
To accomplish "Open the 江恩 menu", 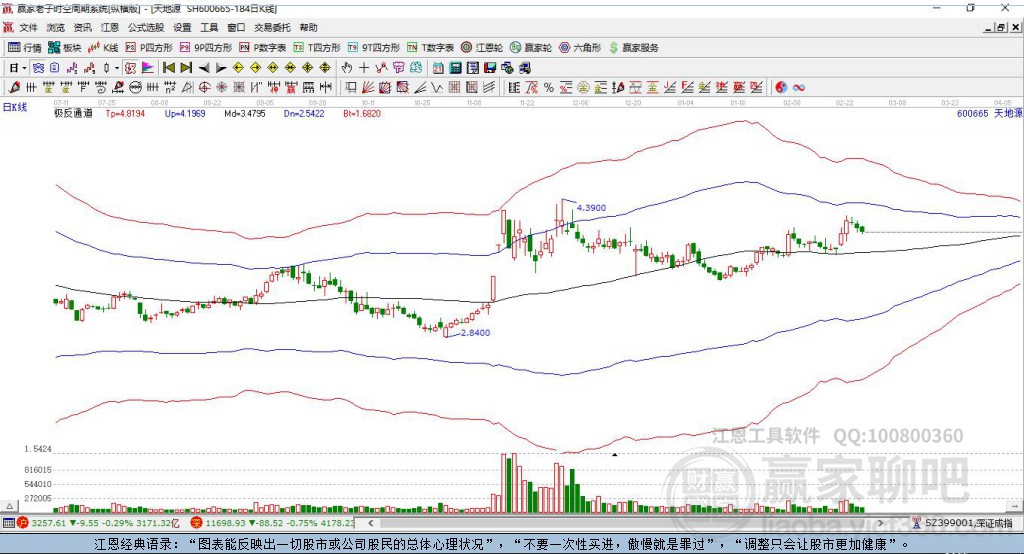I will (110, 27).
